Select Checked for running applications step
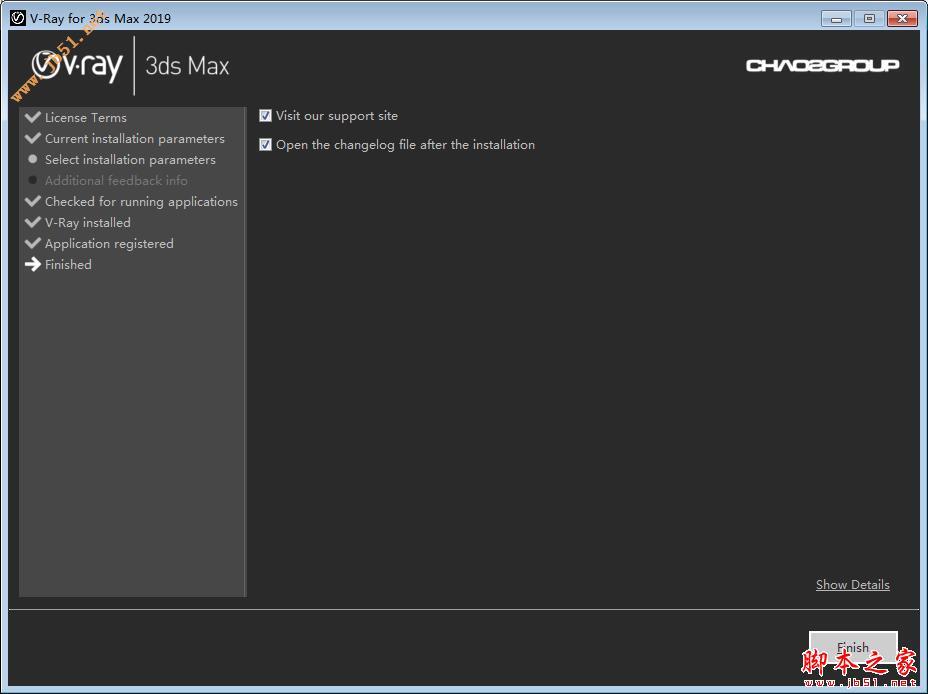928x694 pixels. [141, 202]
